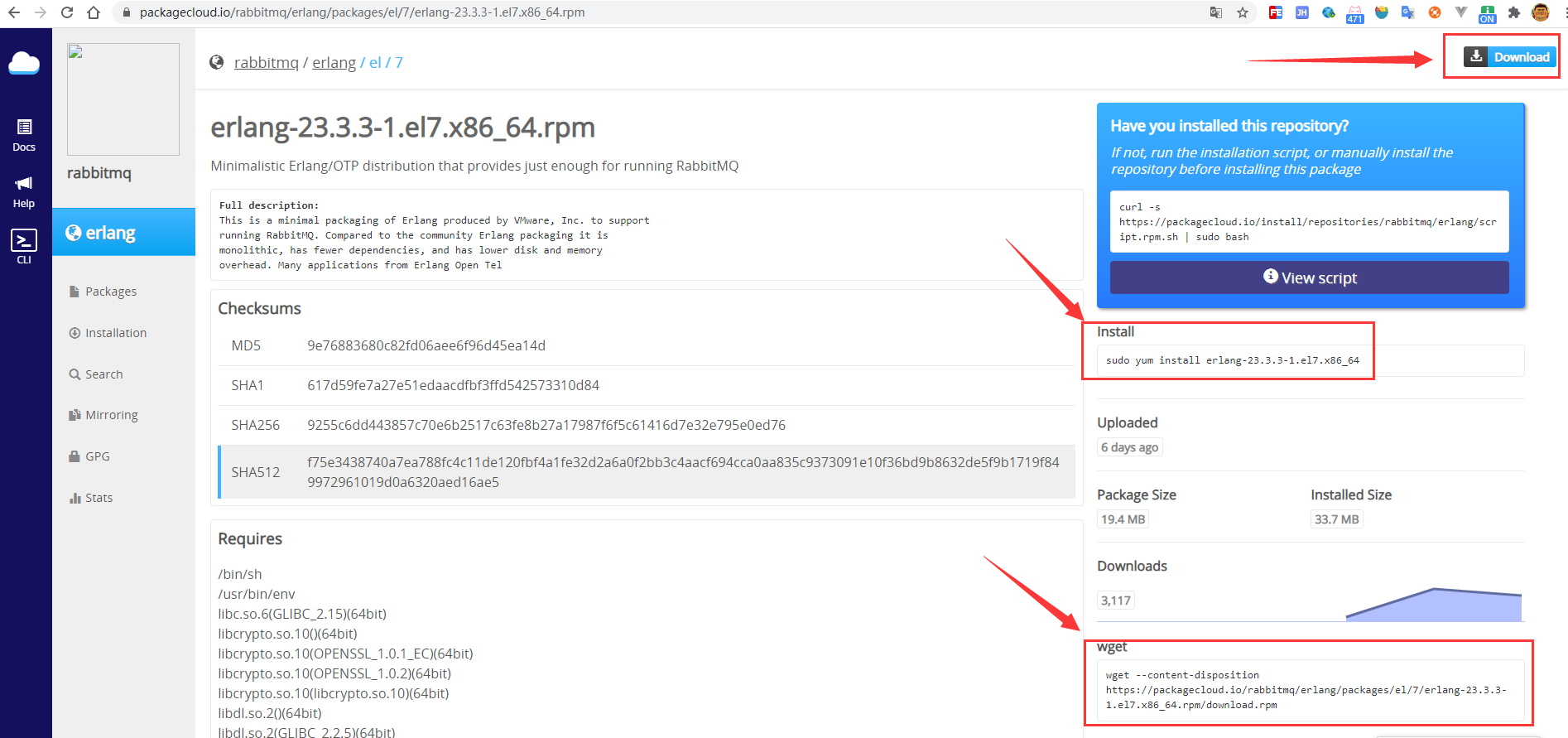Click the libdl.so.2()(64bit) requirement

(269, 713)
